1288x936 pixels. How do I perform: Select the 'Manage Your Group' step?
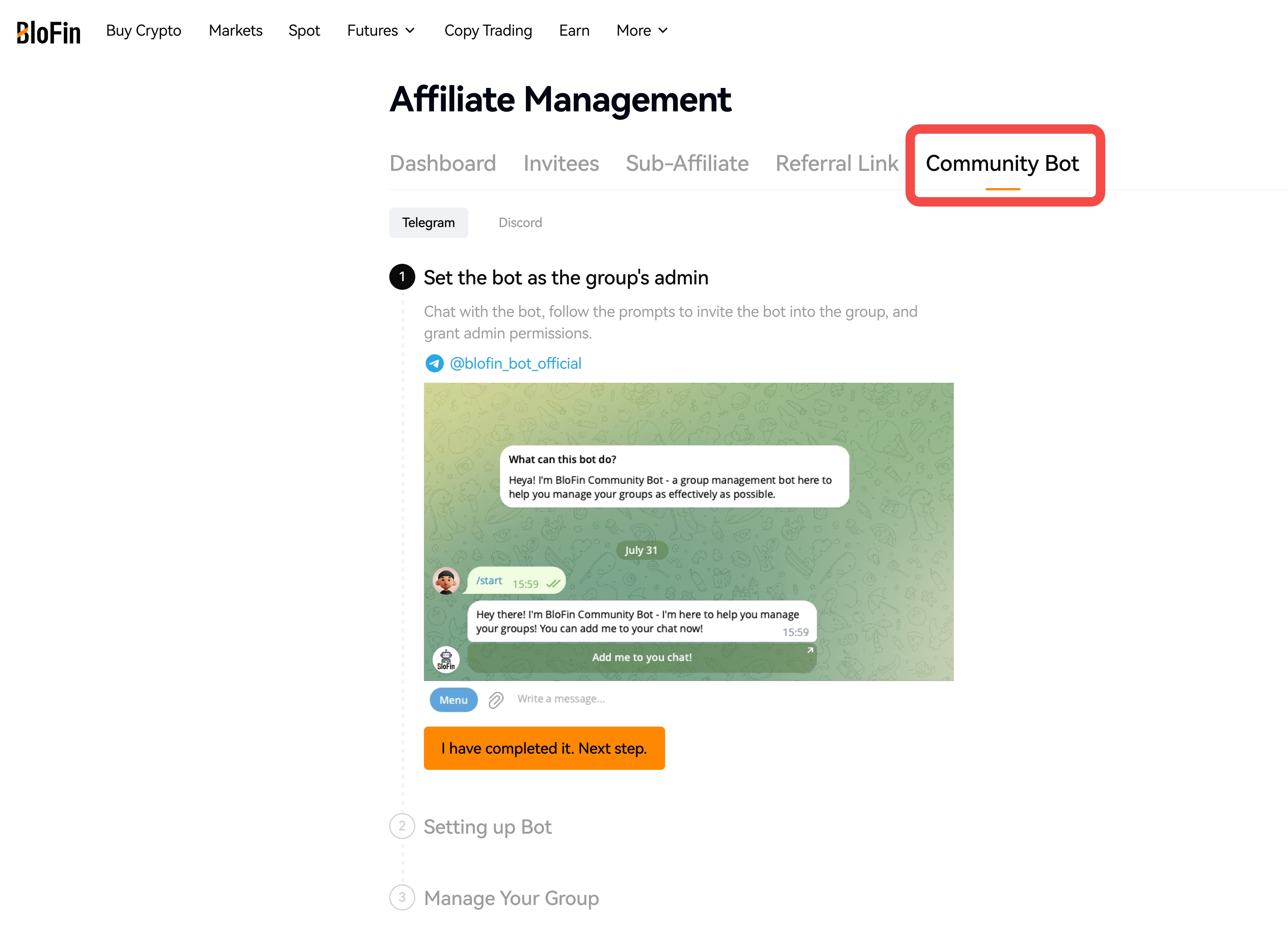(x=511, y=899)
